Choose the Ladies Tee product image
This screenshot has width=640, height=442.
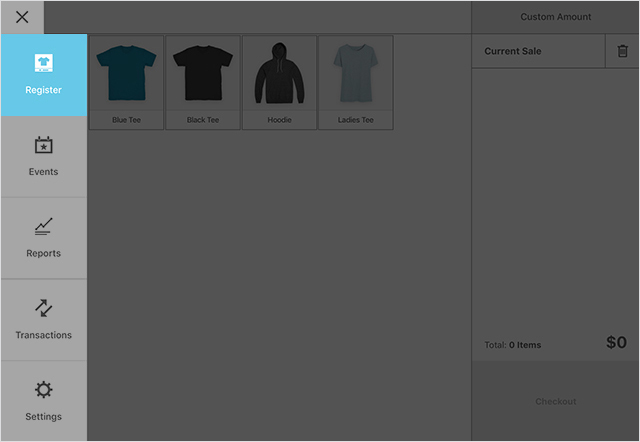pyautogui.click(x=355, y=73)
